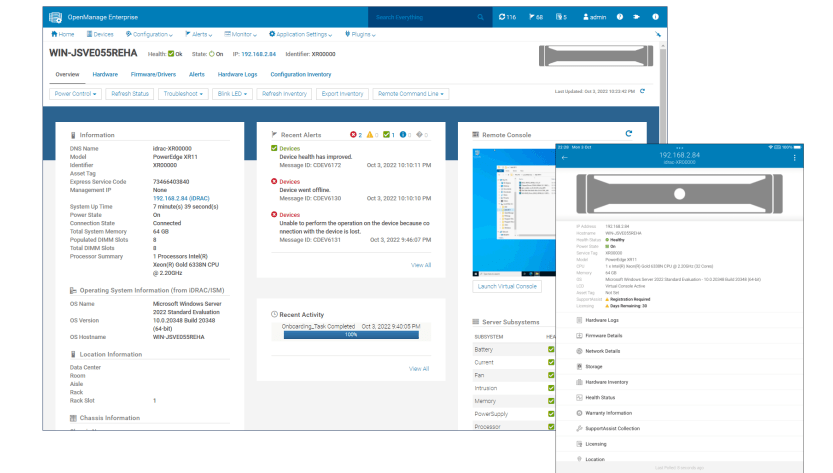
Task: Filter alerts by warning triangle icon
Action: pyautogui.click(x=372, y=135)
